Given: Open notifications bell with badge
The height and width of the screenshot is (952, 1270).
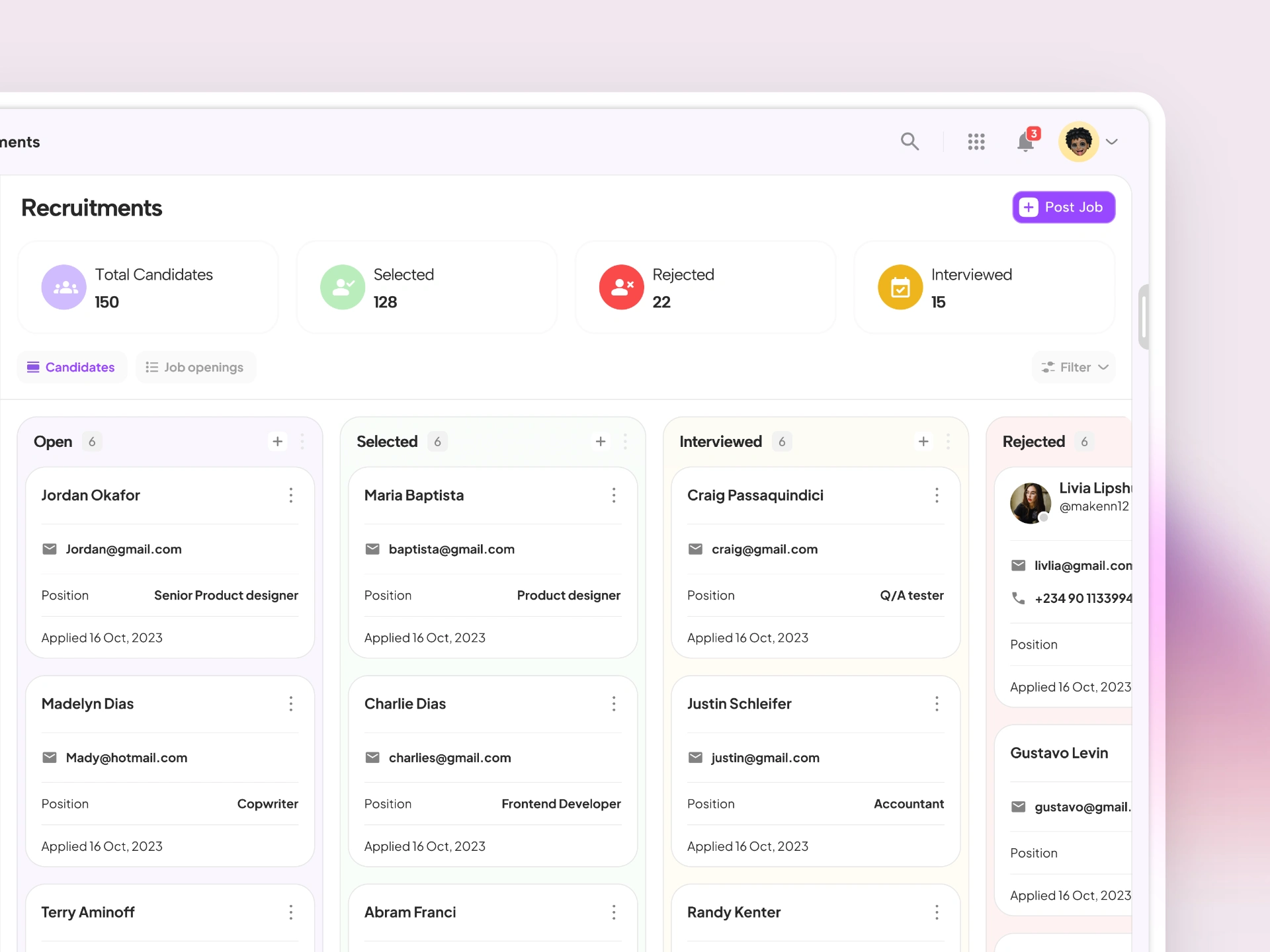Looking at the screenshot, I should tap(1026, 141).
